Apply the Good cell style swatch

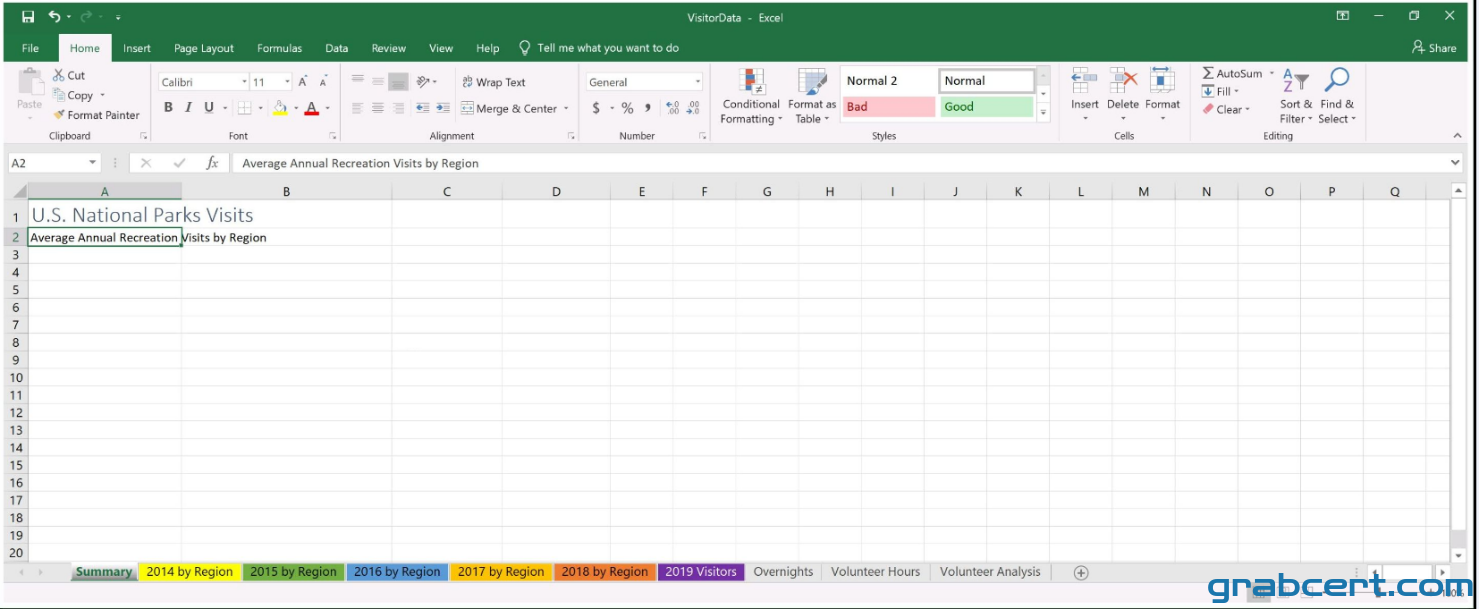point(986,107)
